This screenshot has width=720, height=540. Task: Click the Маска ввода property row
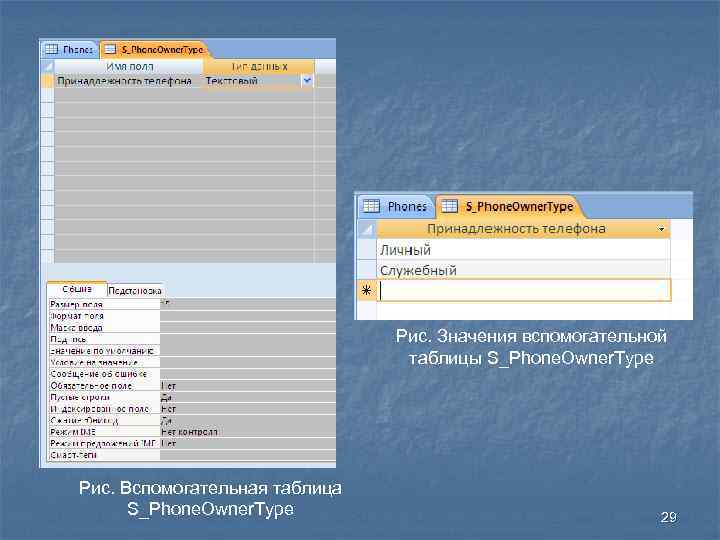point(192,327)
